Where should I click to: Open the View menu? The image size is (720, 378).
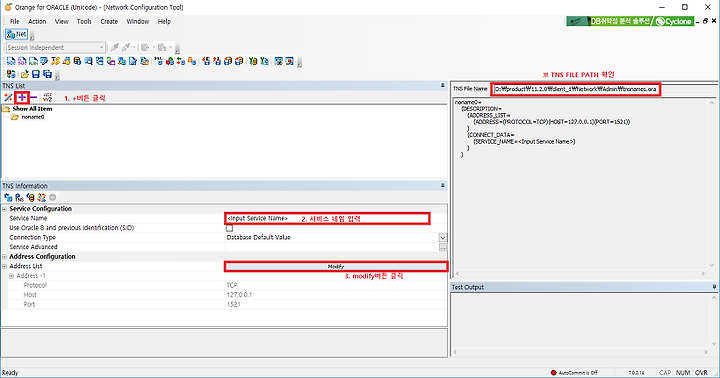(62, 21)
